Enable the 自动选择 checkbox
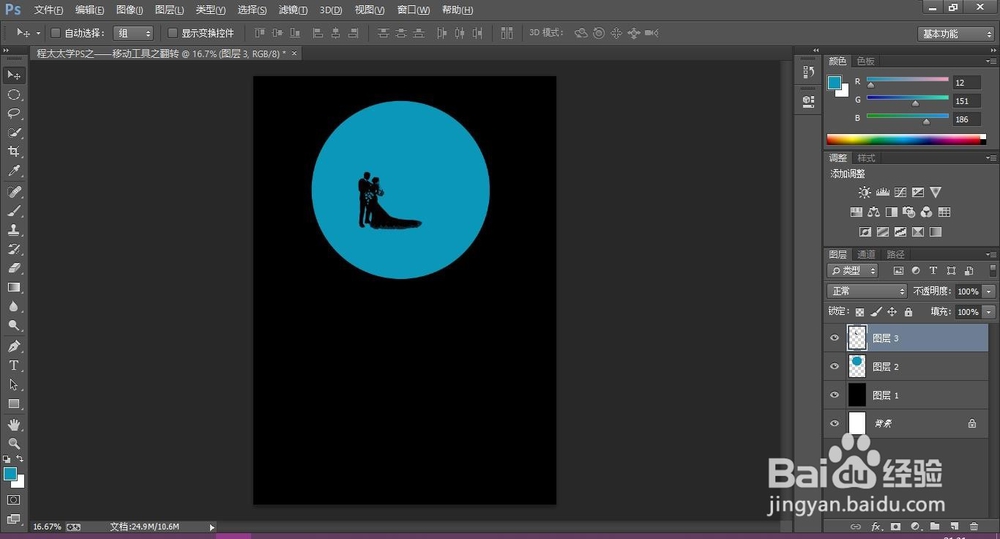 coord(55,33)
